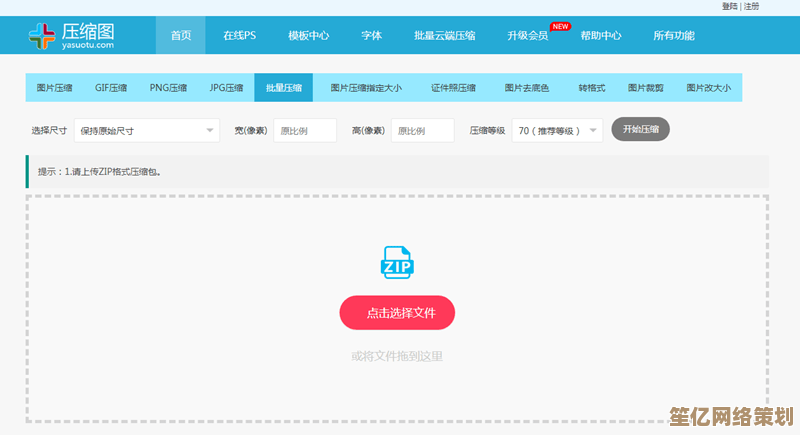Open the 图片去底色 tab
Image resolution: width=800 pixels, height=435 pixels.
[x=526, y=88]
